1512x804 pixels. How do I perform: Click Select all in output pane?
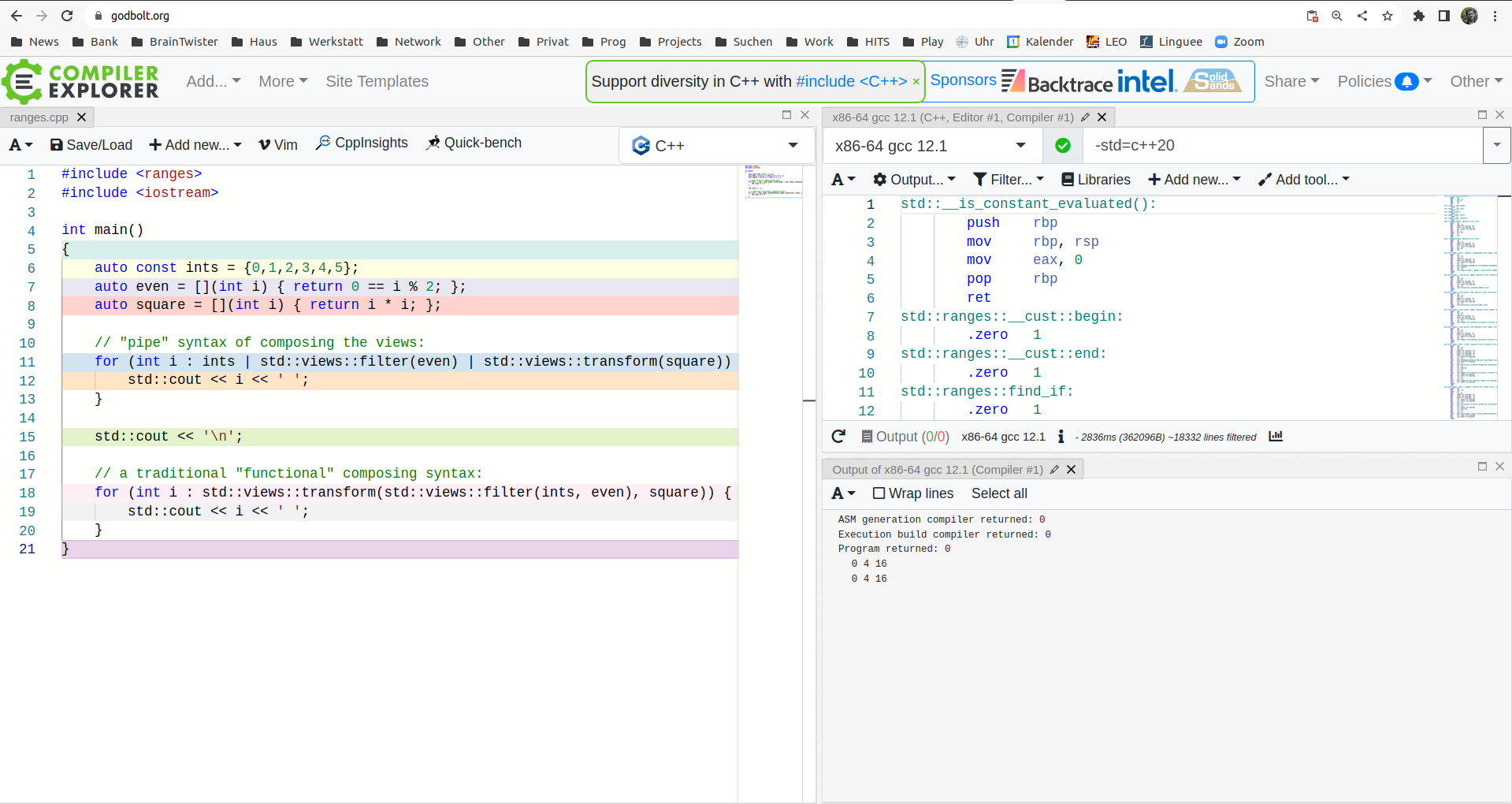pos(998,493)
